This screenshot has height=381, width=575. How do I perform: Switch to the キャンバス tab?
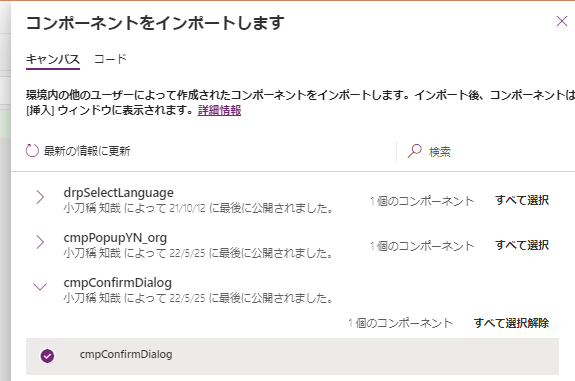tap(53, 59)
